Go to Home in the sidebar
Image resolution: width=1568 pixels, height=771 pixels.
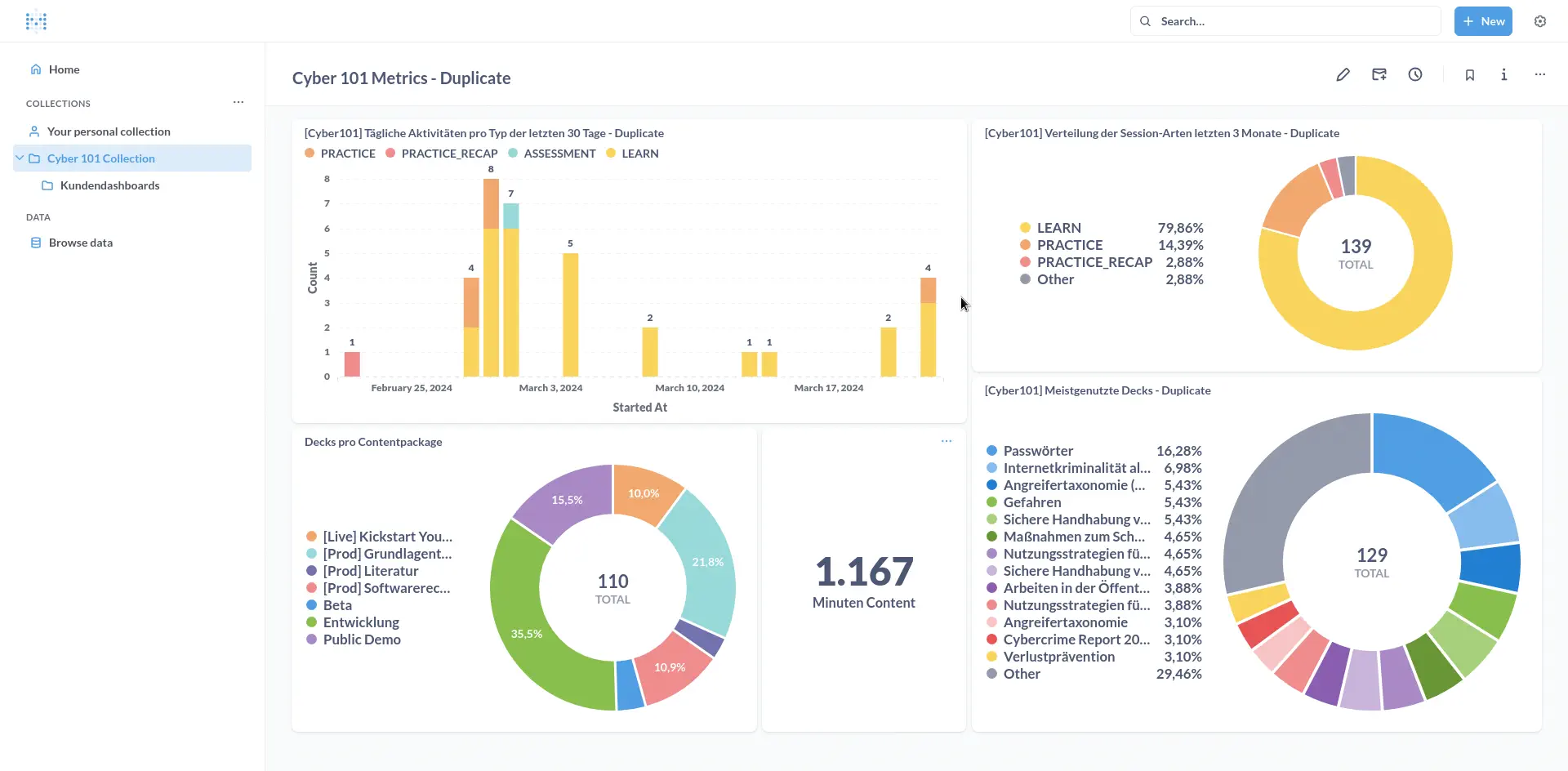pos(132,69)
